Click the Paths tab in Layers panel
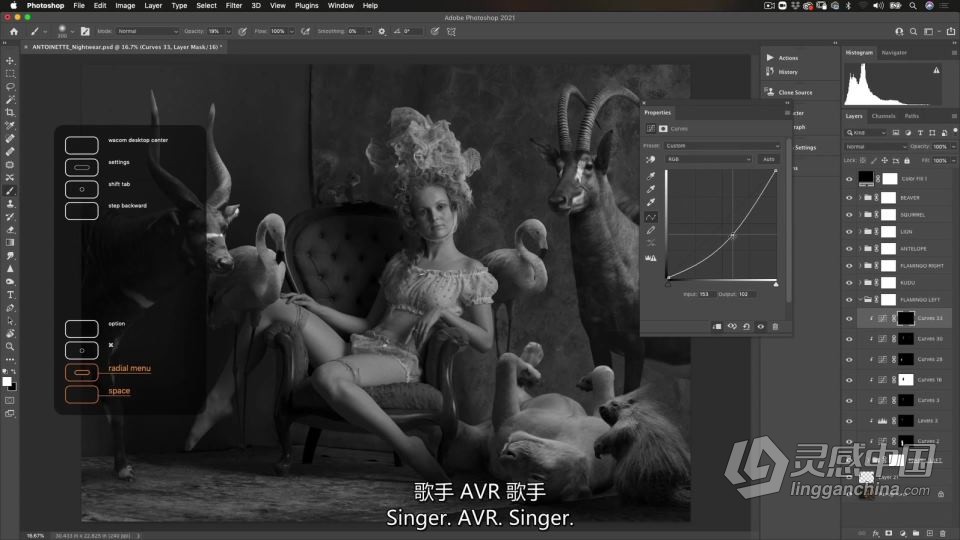 tap(912, 116)
